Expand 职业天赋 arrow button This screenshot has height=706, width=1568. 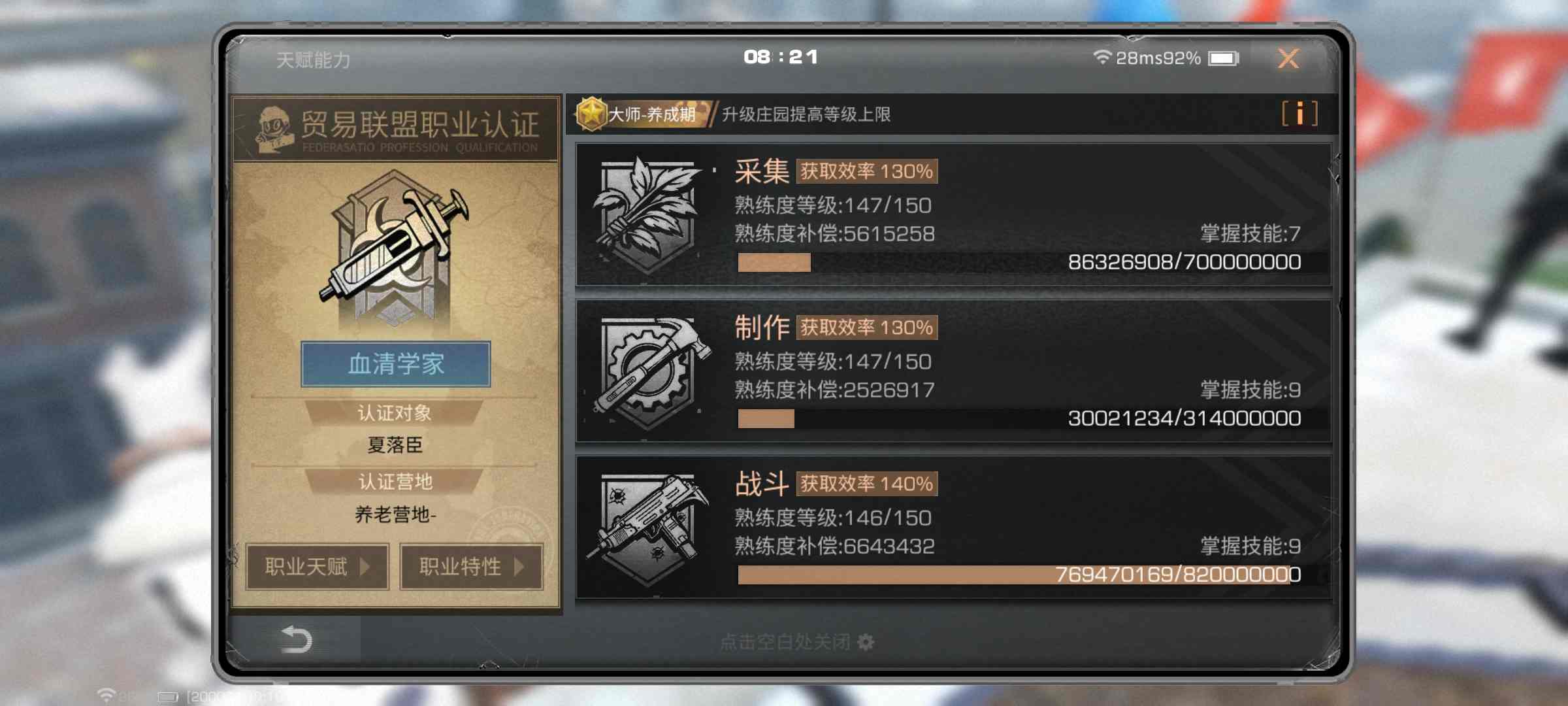[x=318, y=567]
